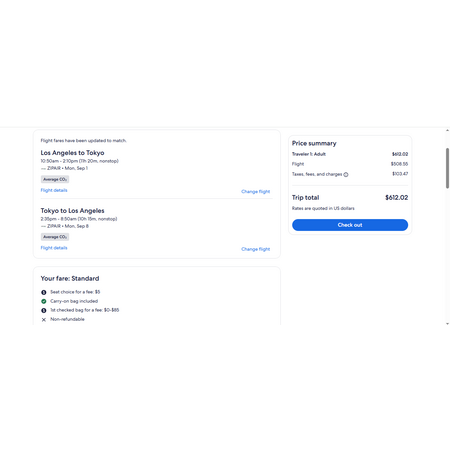This screenshot has width=450, height=450.
Task: Click the Your fare: Standard heading
Action: pyautogui.click(x=70, y=278)
